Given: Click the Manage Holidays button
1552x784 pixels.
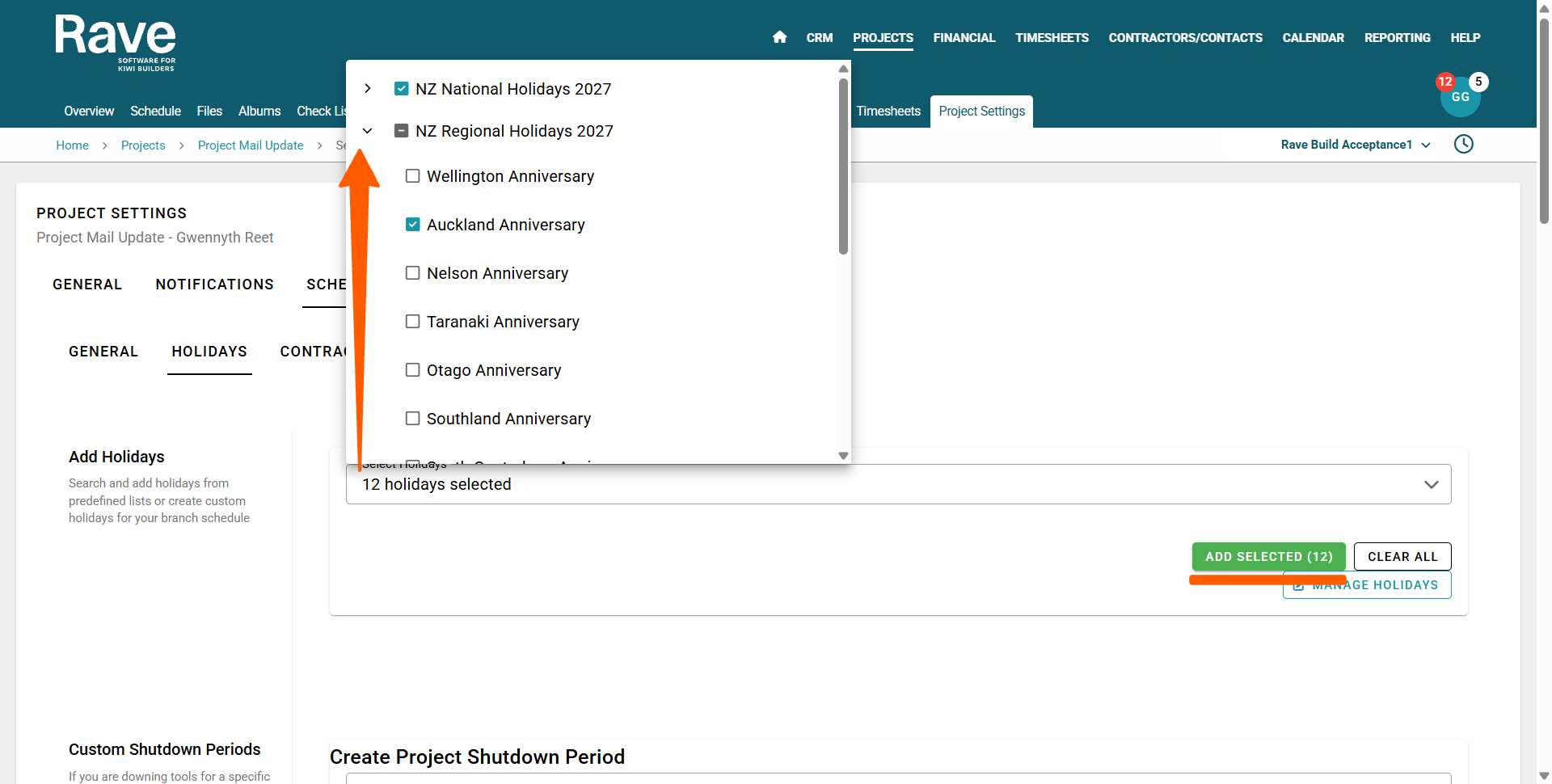Looking at the screenshot, I should point(1367,585).
